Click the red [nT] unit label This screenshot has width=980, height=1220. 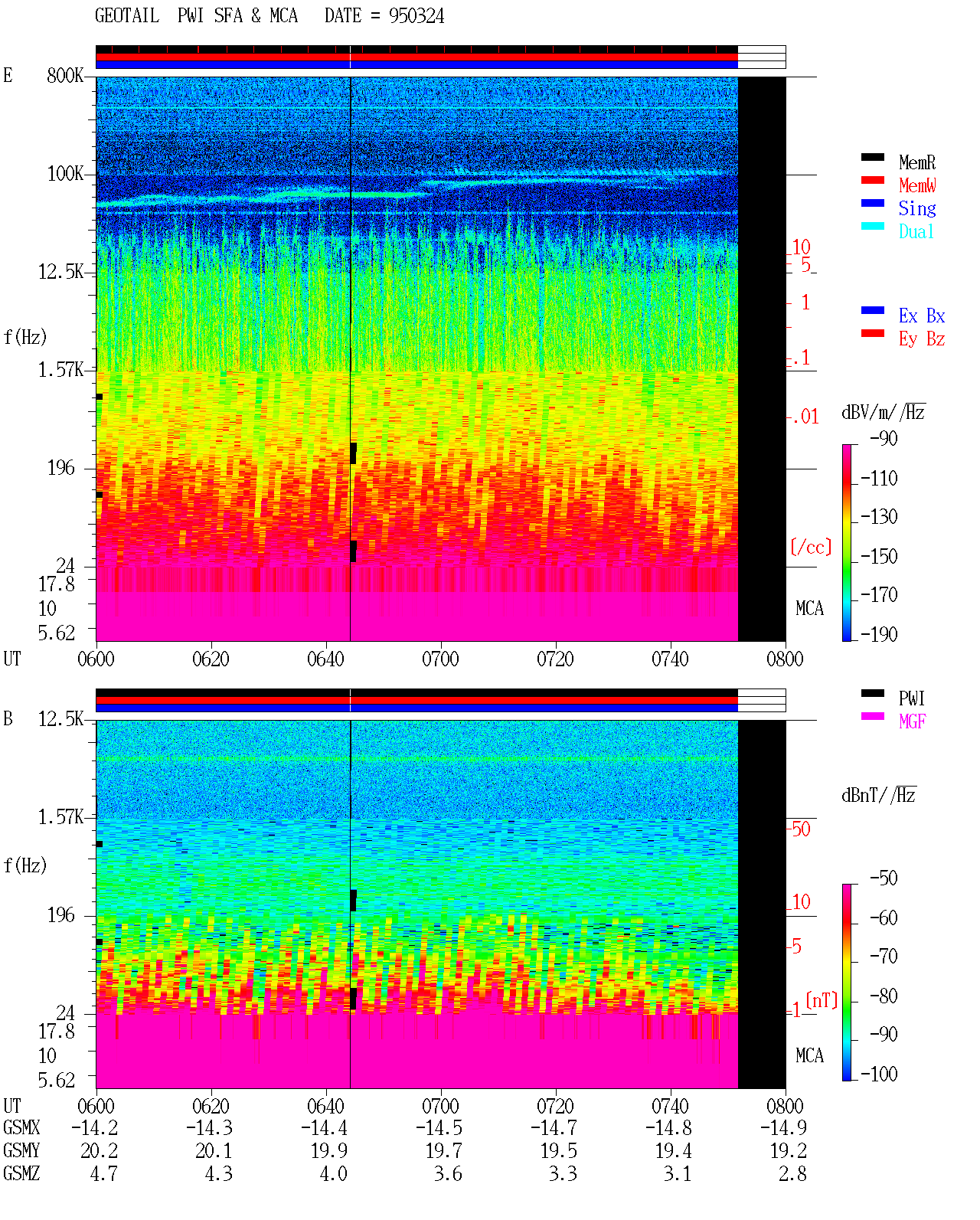coord(822,1000)
